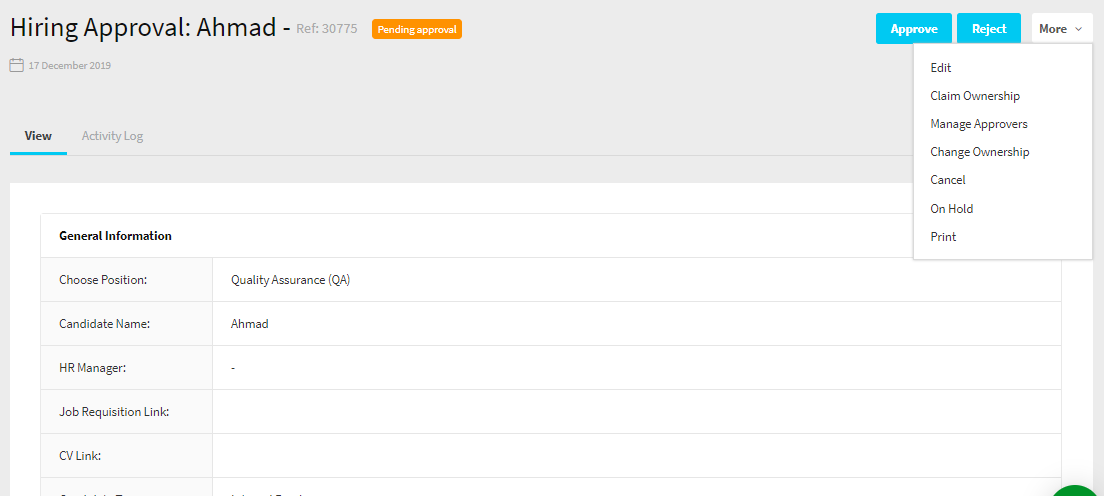Approve the hiring request
The image size is (1104, 496).
[x=913, y=29]
